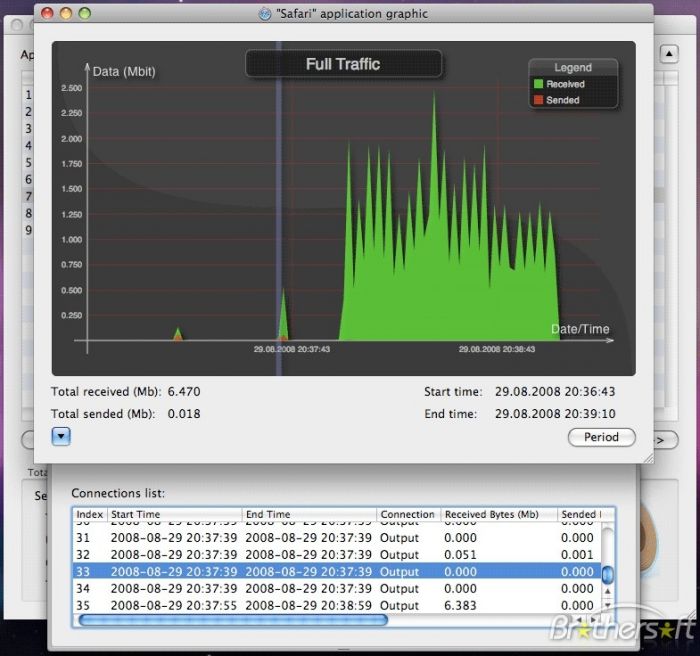Image resolution: width=700 pixels, height=656 pixels.
Task: Click the horizontal scrollbar of the connections list
Action: 233,620
